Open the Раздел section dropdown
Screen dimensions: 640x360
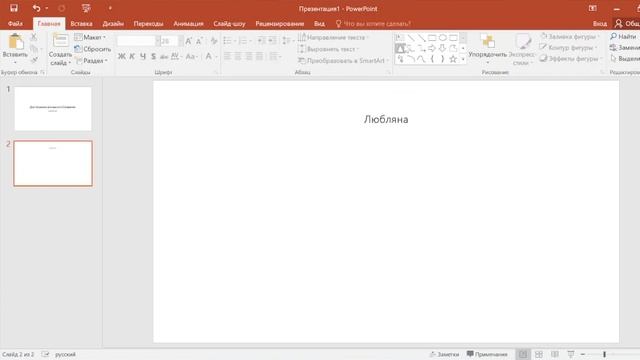91,60
